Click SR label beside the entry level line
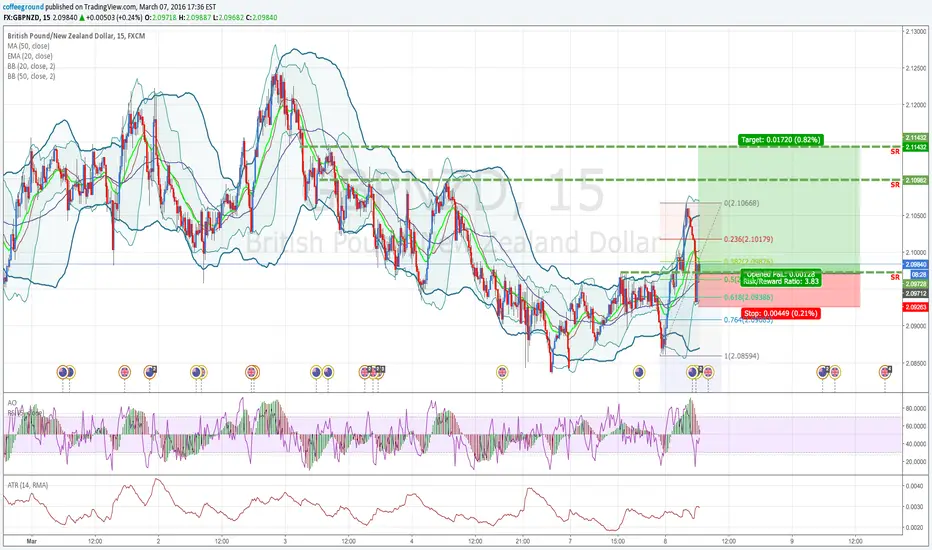 (895, 278)
